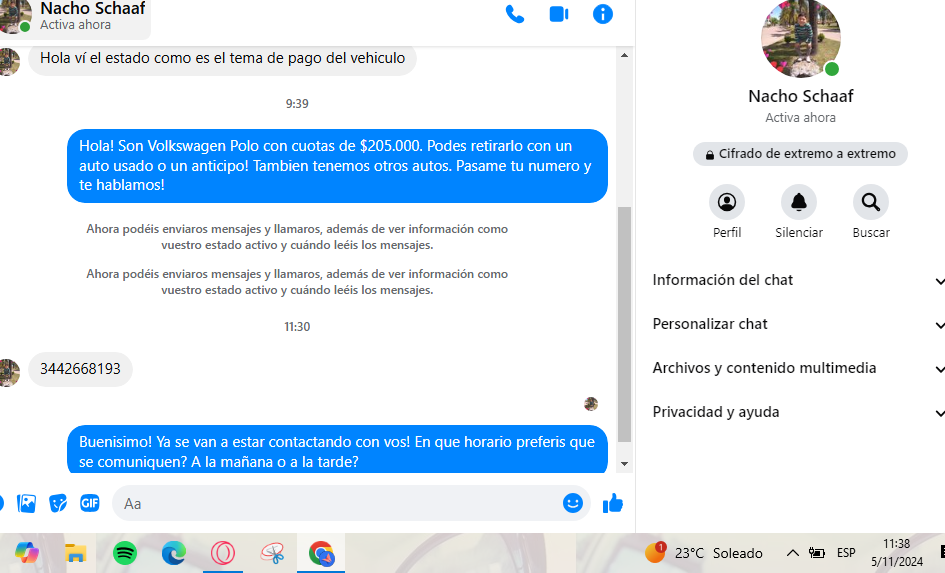945x573 pixels.
Task: Open Microsoft Edge from the taskbar
Action: 174,553
